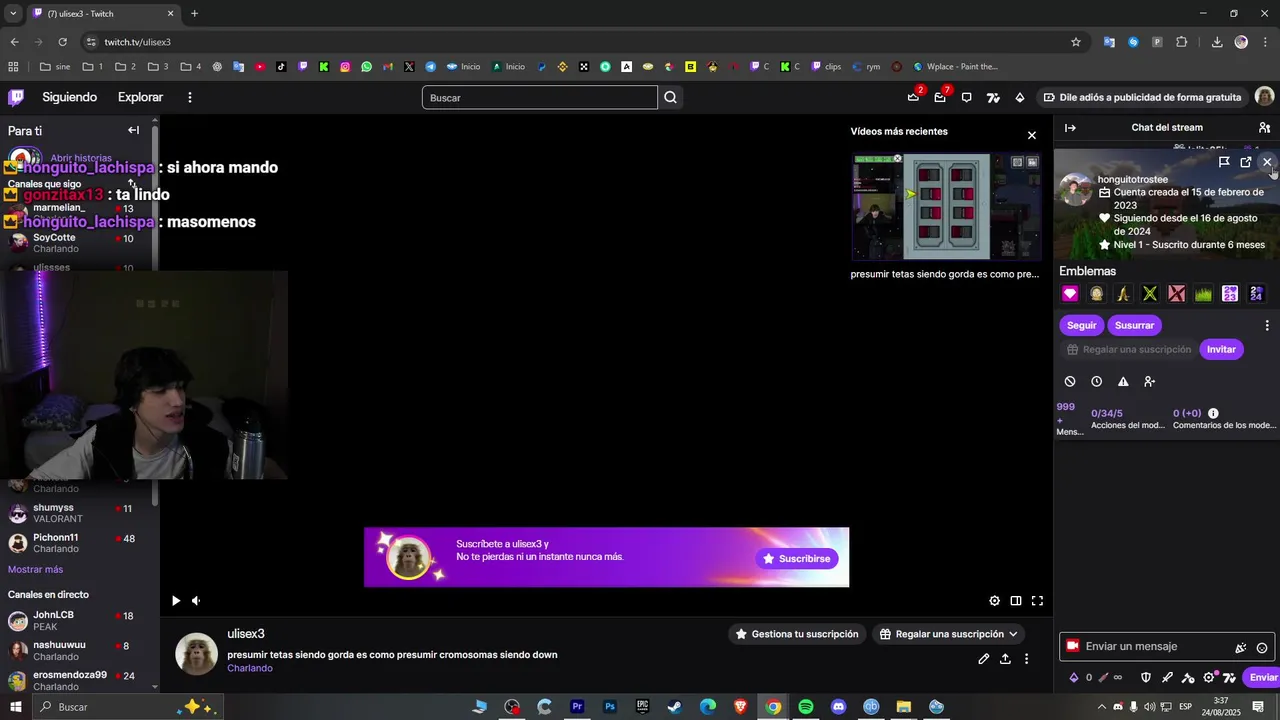The height and width of the screenshot is (720, 1280).
Task: Open user card three-dot options menu
Action: click(x=1267, y=325)
